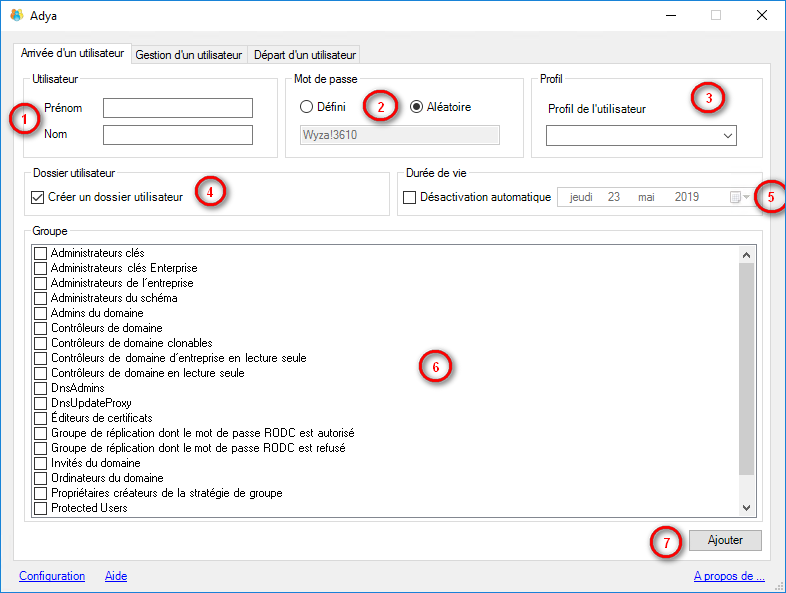Check the Admins du domaine group
The image size is (786, 593).
[41, 313]
